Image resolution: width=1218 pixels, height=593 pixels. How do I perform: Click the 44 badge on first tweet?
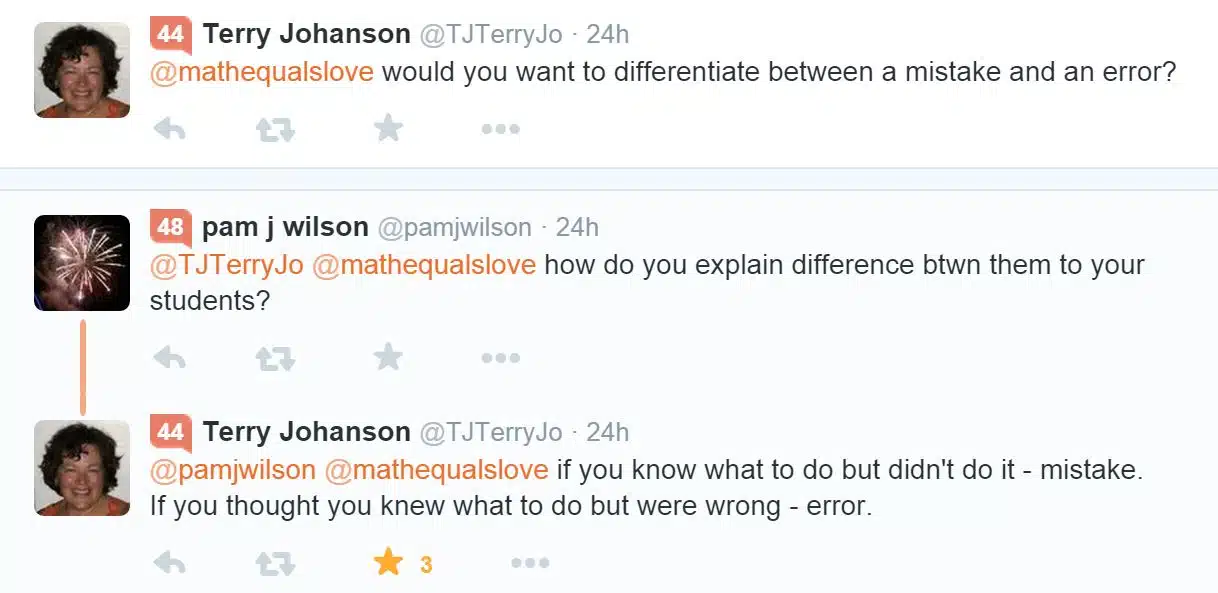[x=170, y=35]
